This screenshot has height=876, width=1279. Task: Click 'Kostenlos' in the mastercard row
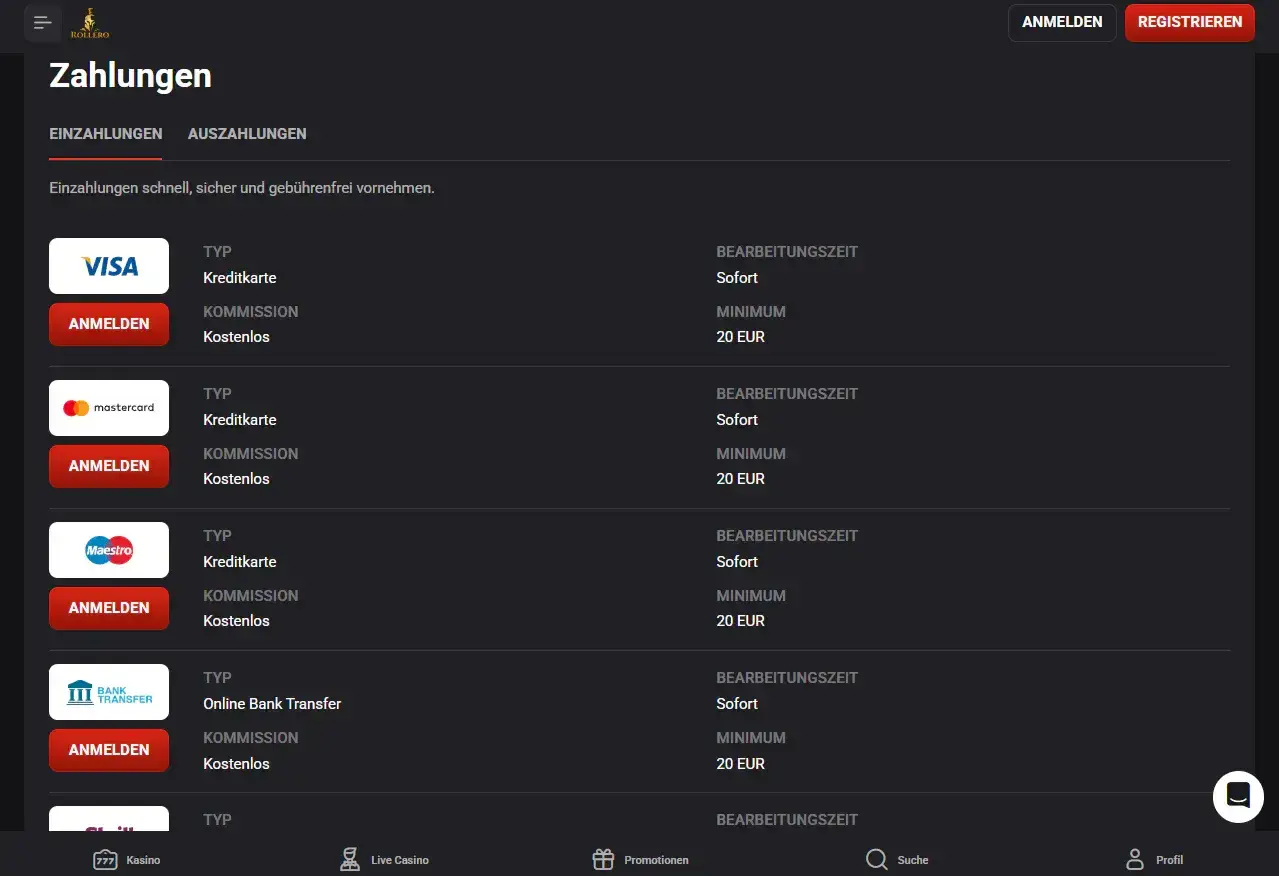click(237, 479)
